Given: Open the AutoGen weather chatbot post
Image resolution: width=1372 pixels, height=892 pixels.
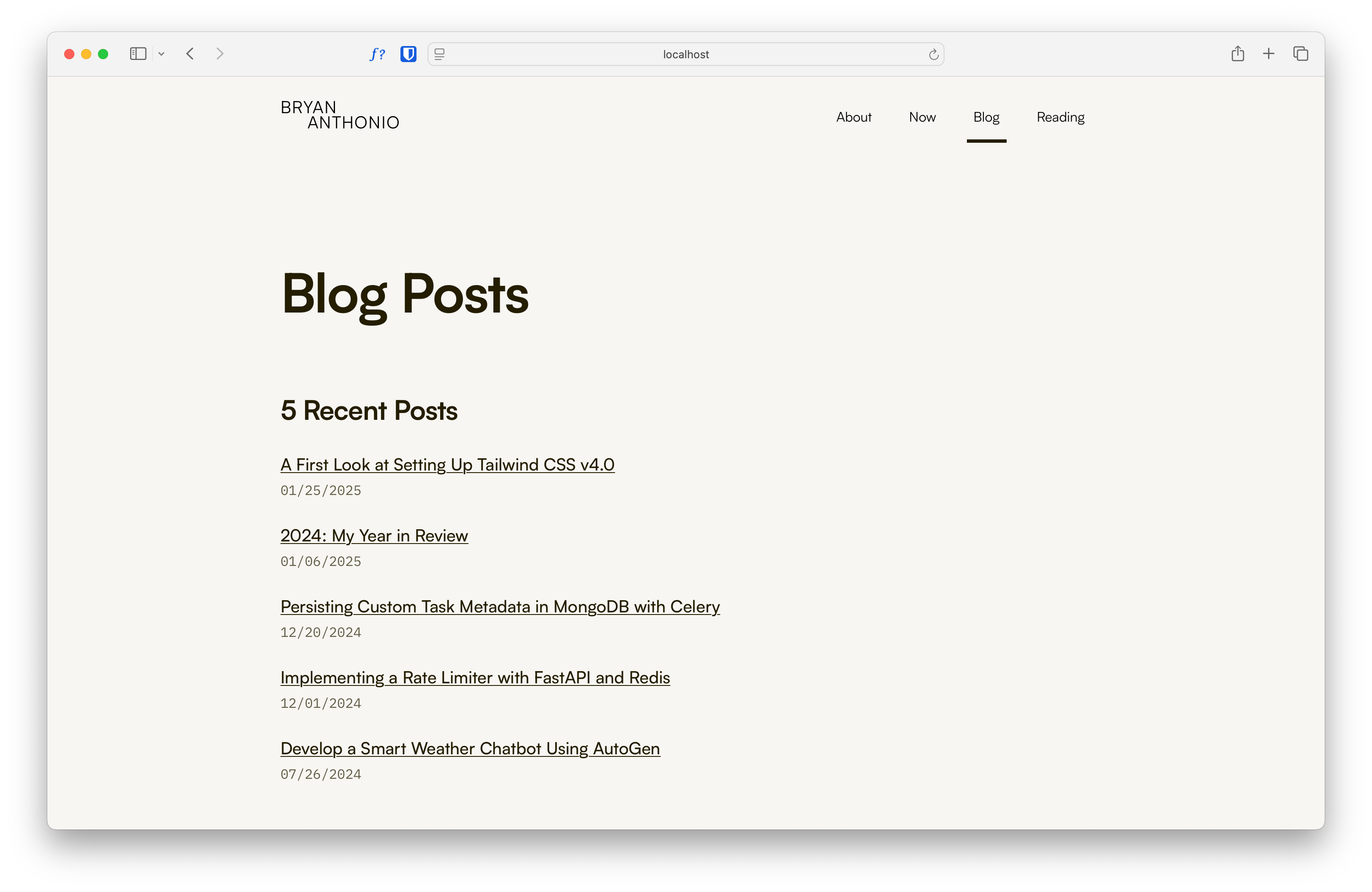Looking at the screenshot, I should point(470,748).
